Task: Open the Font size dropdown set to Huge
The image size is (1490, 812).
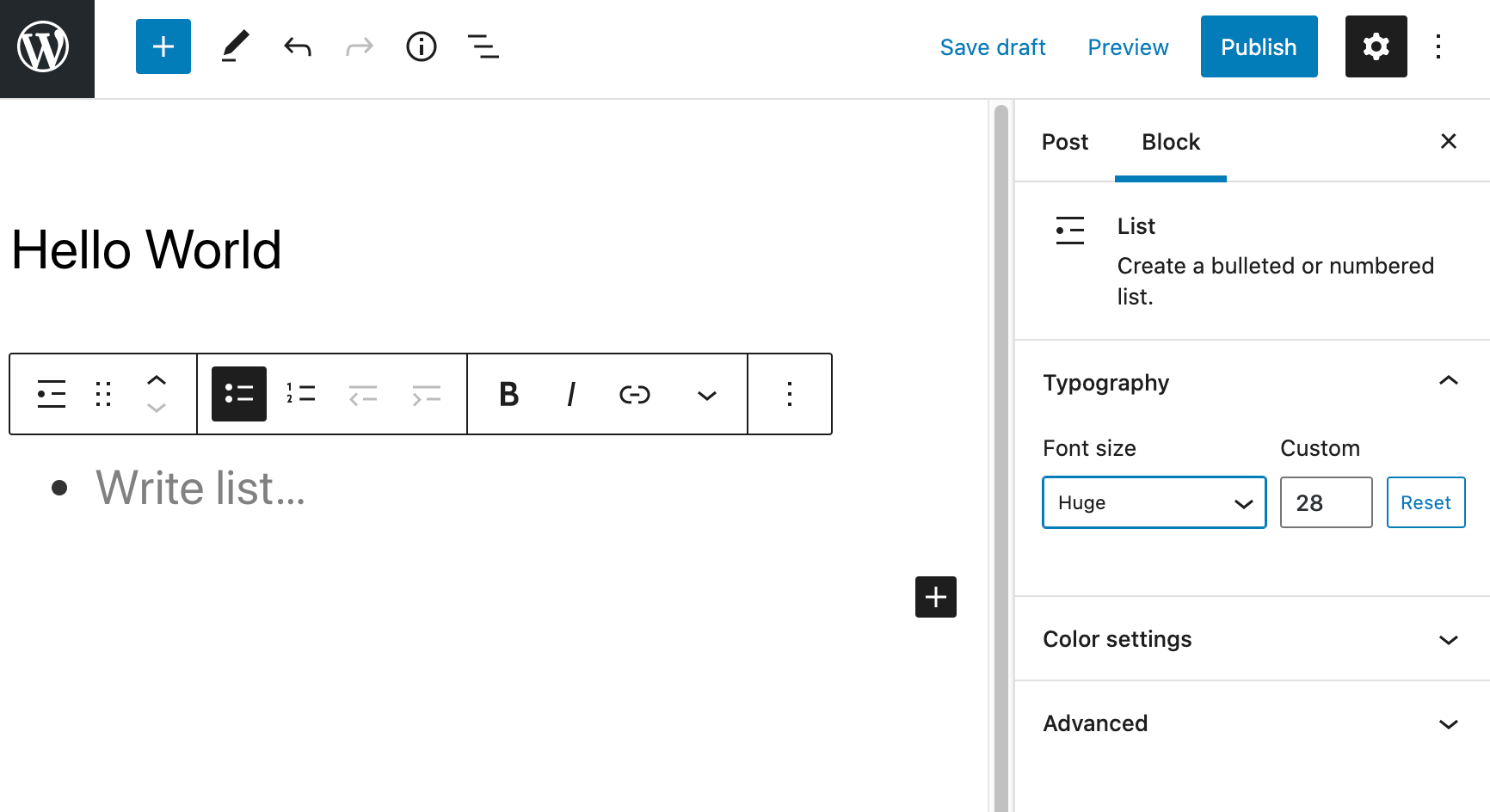Action: [1154, 502]
